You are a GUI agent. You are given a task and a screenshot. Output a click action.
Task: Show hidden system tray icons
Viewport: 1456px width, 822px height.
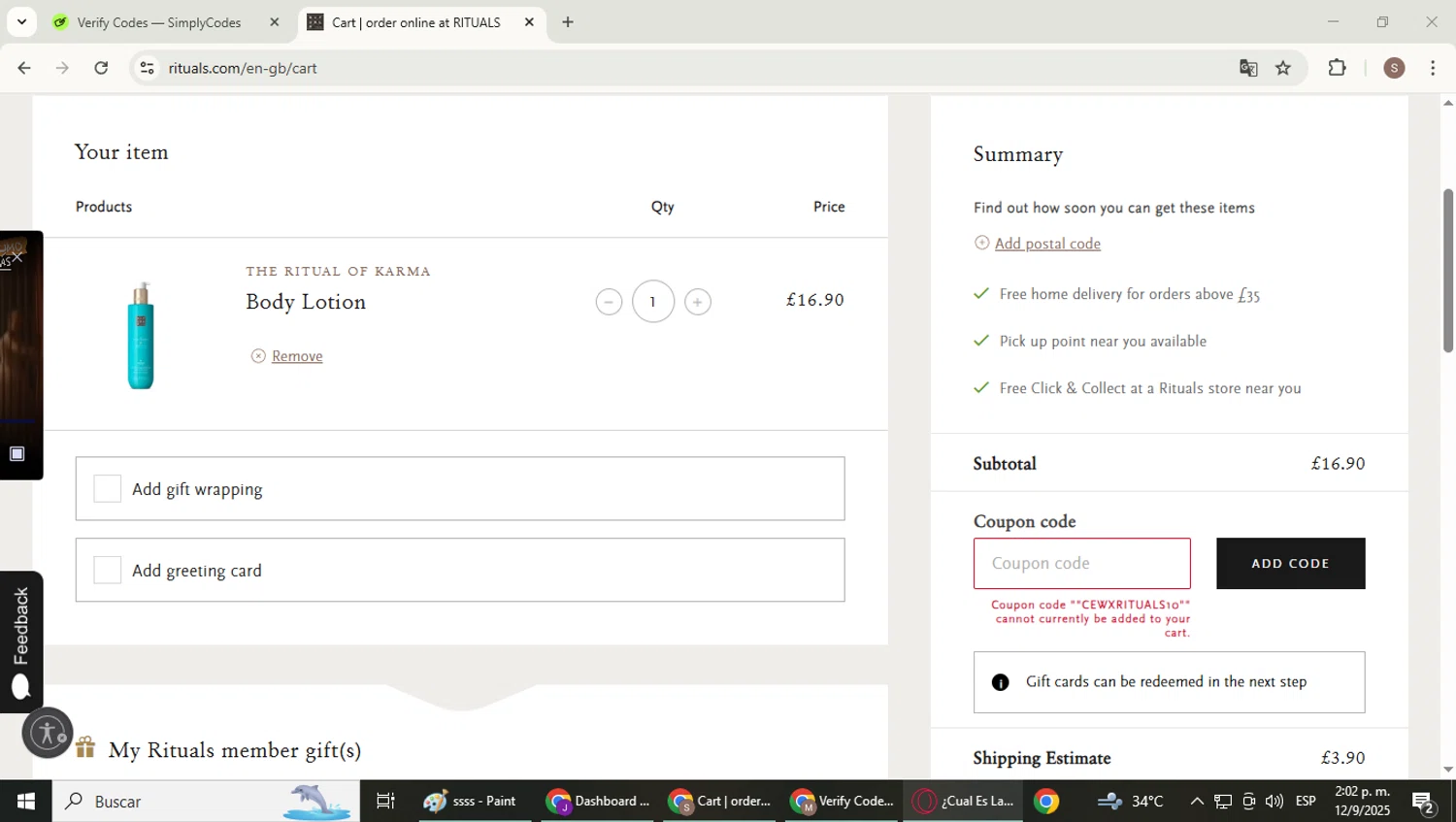coord(1197,802)
